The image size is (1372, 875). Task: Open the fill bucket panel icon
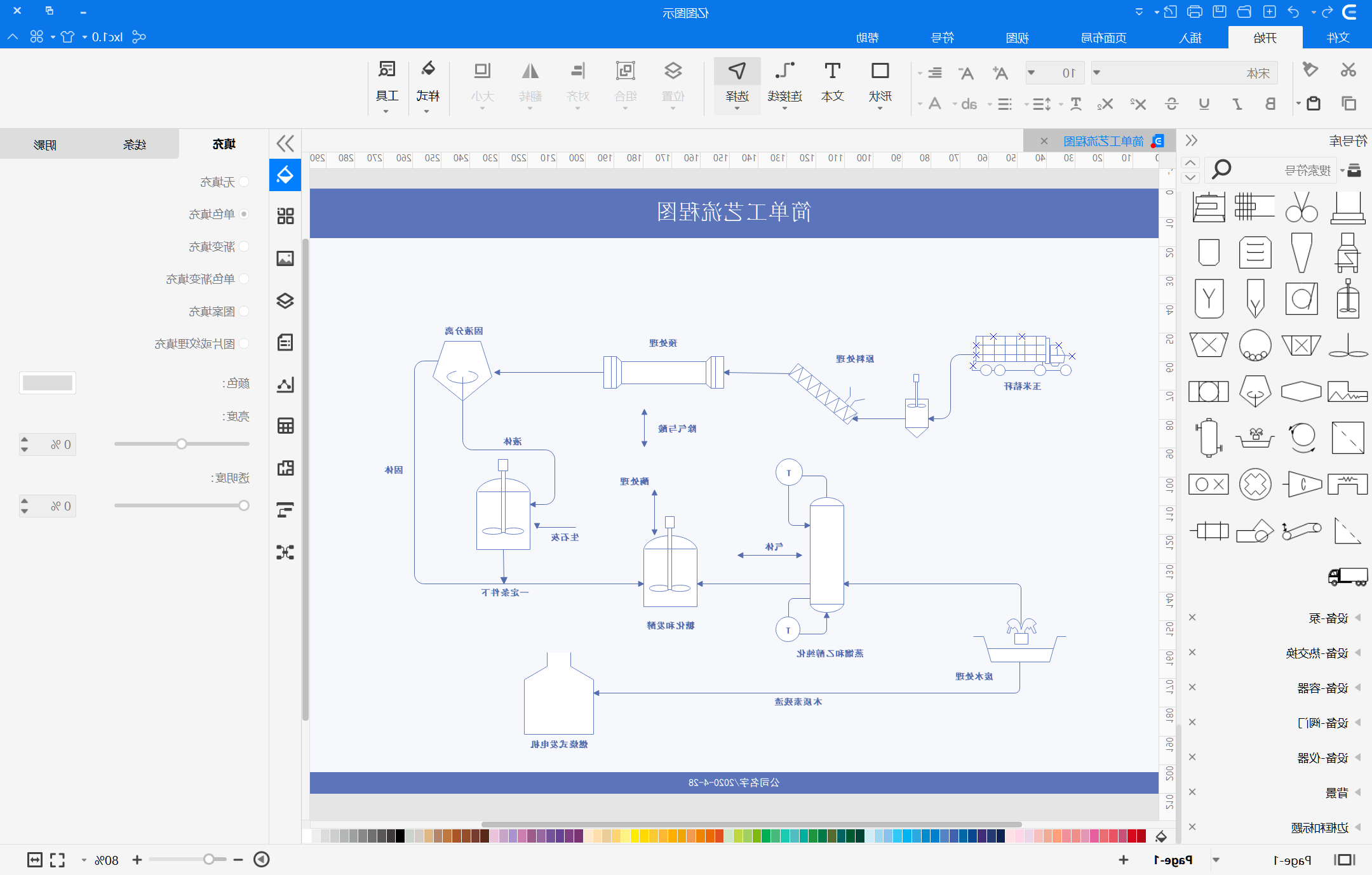pos(285,175)
